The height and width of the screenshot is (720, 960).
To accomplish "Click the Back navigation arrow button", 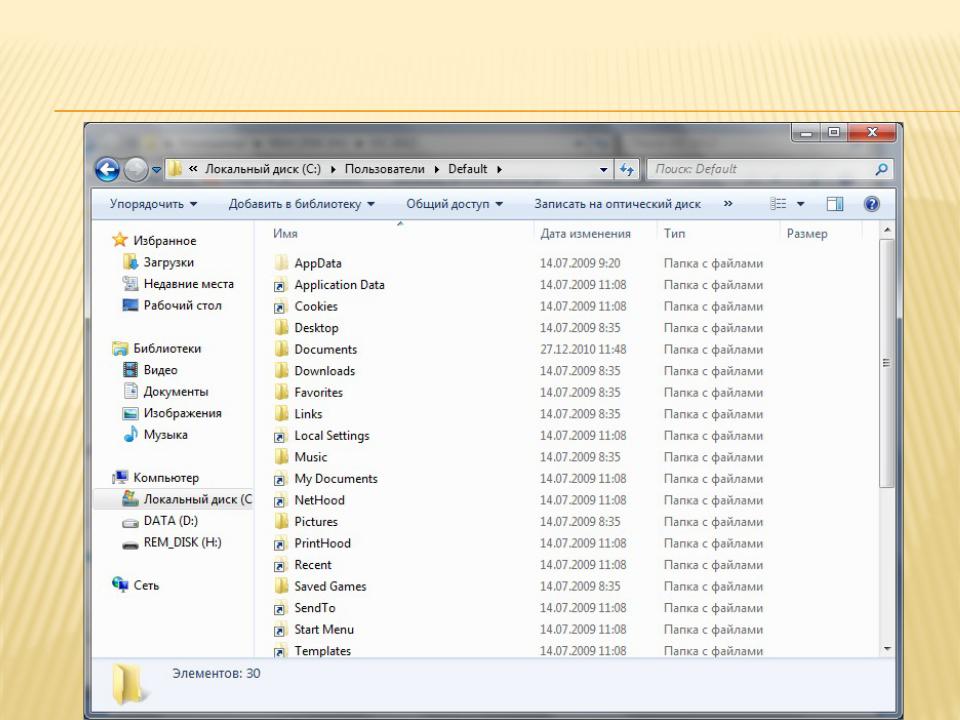I will tap(107, 170).
